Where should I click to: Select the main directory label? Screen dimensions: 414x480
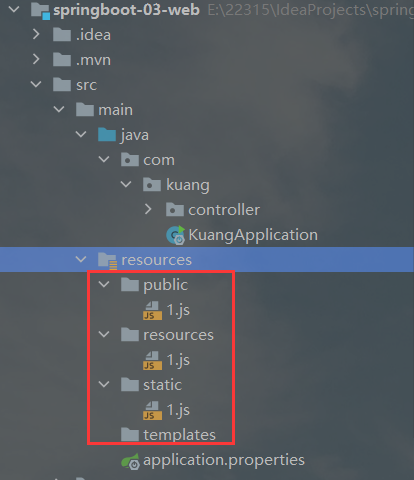pyautogui.click(x=115, y=110)
